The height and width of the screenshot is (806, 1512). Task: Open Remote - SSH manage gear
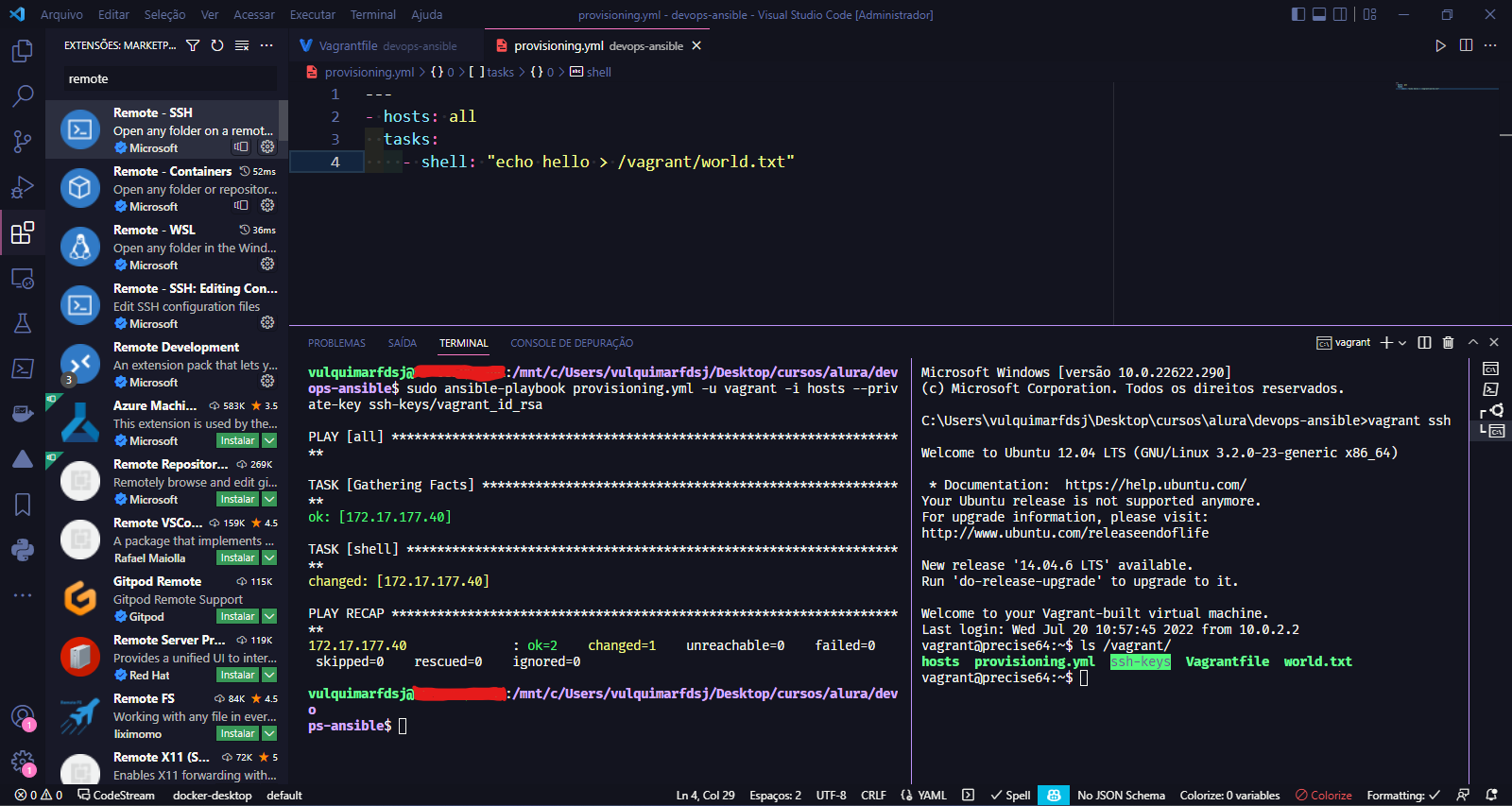click(267, 146)
